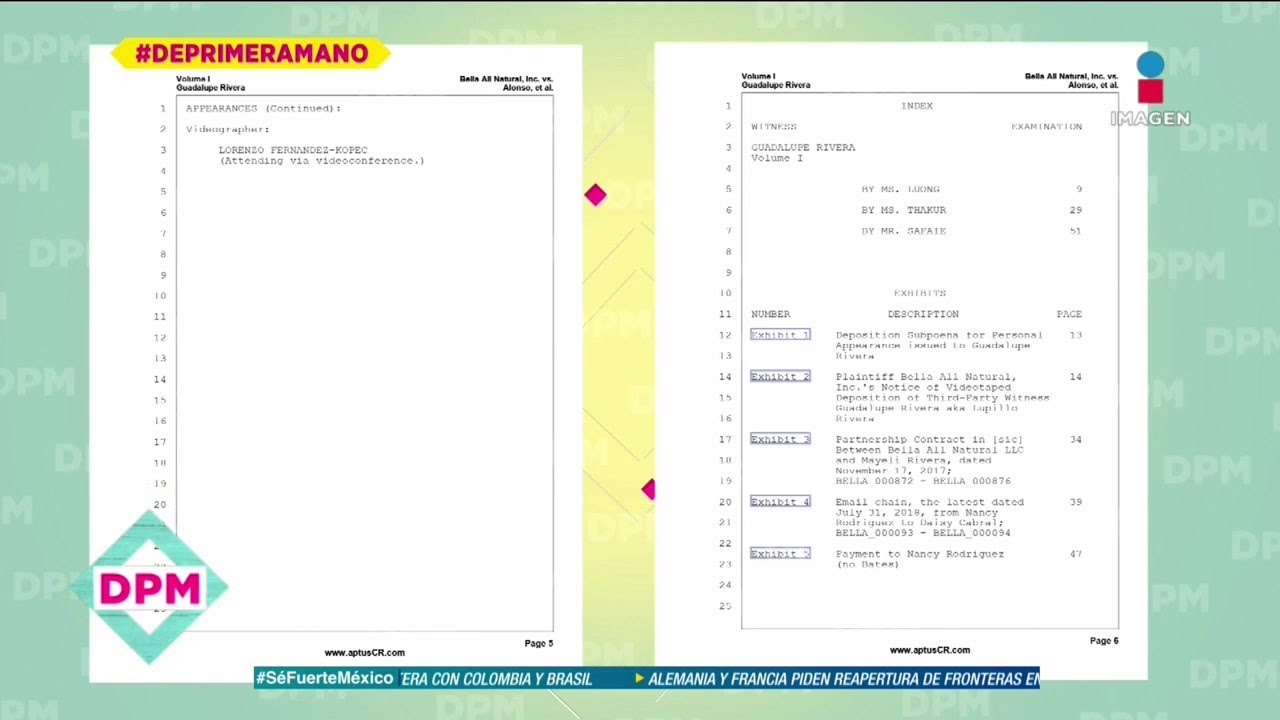Click page number 34 for Exhibit 3
The height and width of the screenshot is (720, 1280).
tap(1075, 439)
